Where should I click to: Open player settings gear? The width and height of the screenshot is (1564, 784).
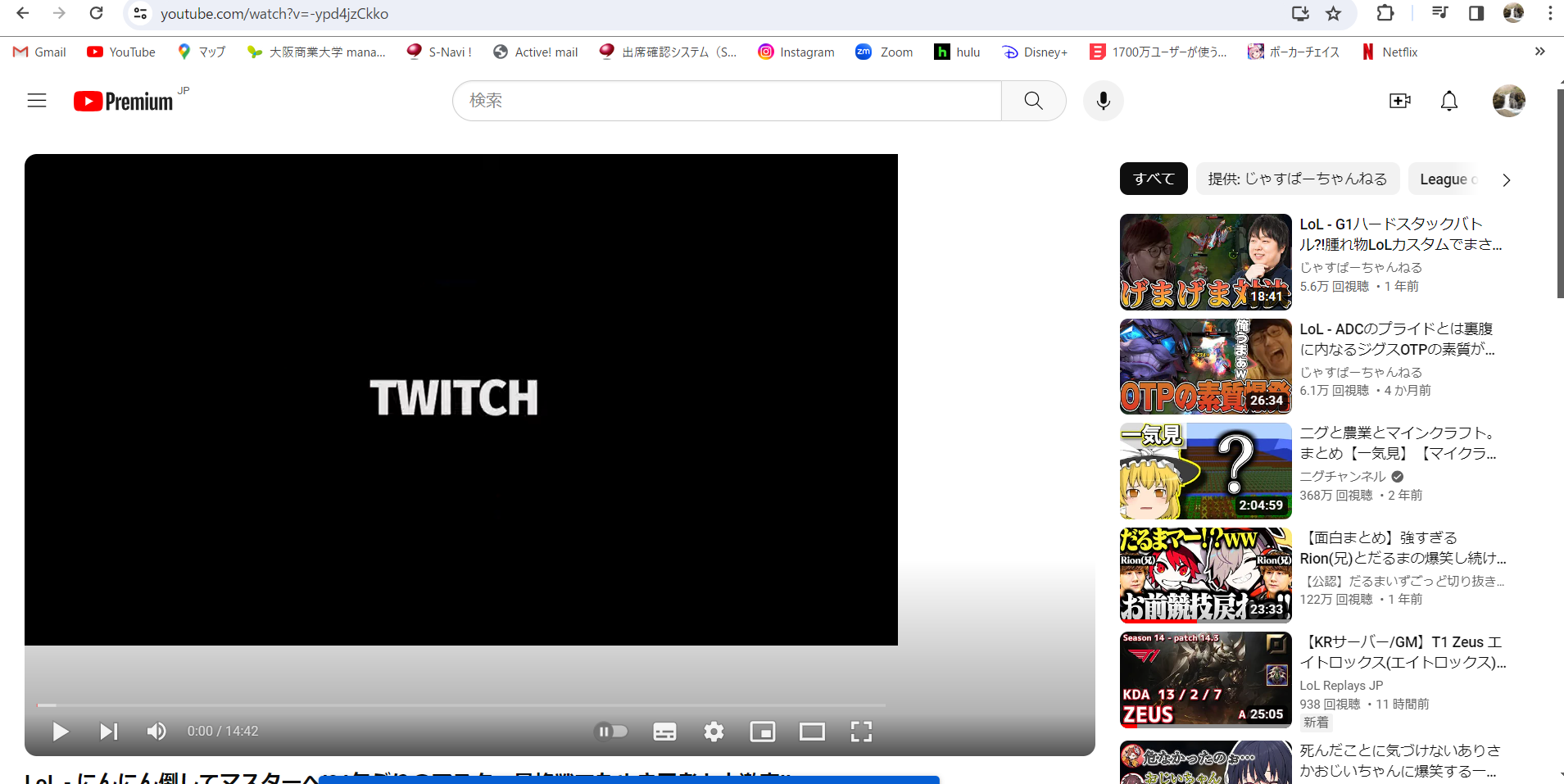click(x=714, y=731)
